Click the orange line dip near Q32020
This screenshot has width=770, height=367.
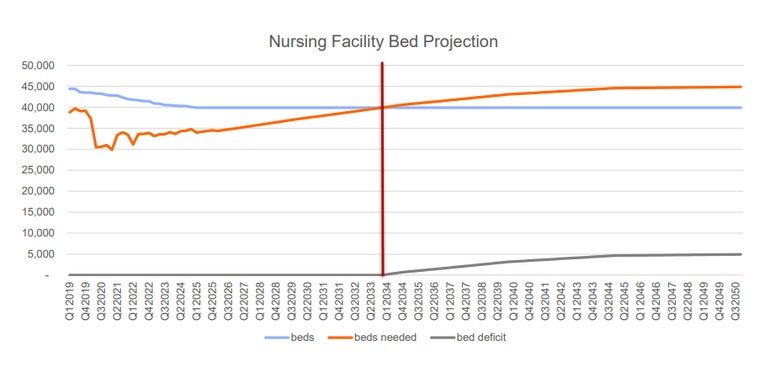pos(96,147)
